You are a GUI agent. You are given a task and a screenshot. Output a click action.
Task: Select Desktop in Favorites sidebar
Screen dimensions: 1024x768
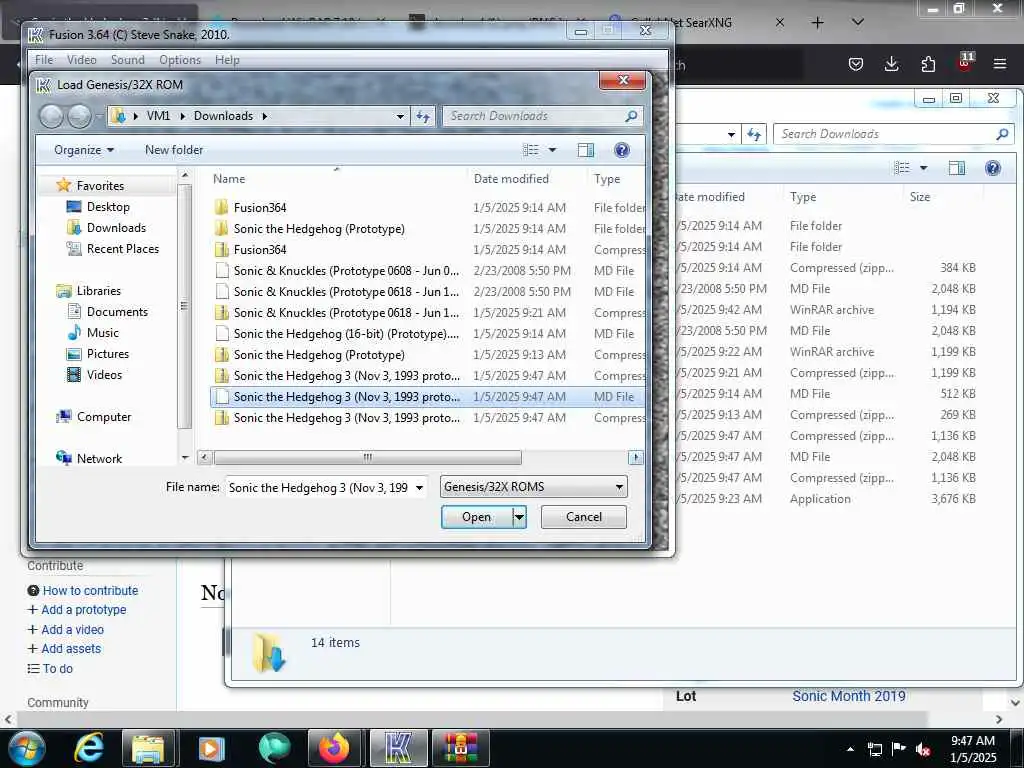(108, 207)
